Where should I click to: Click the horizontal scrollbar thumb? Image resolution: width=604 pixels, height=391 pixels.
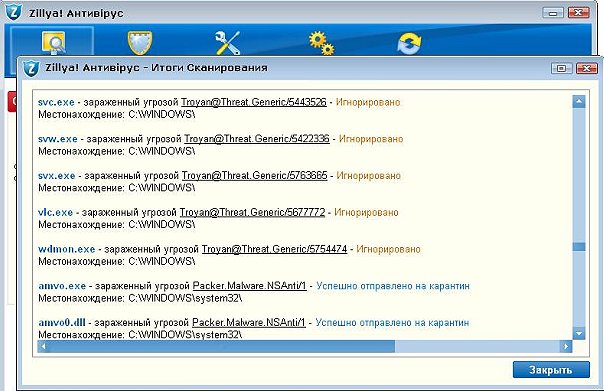pos(222,346)
